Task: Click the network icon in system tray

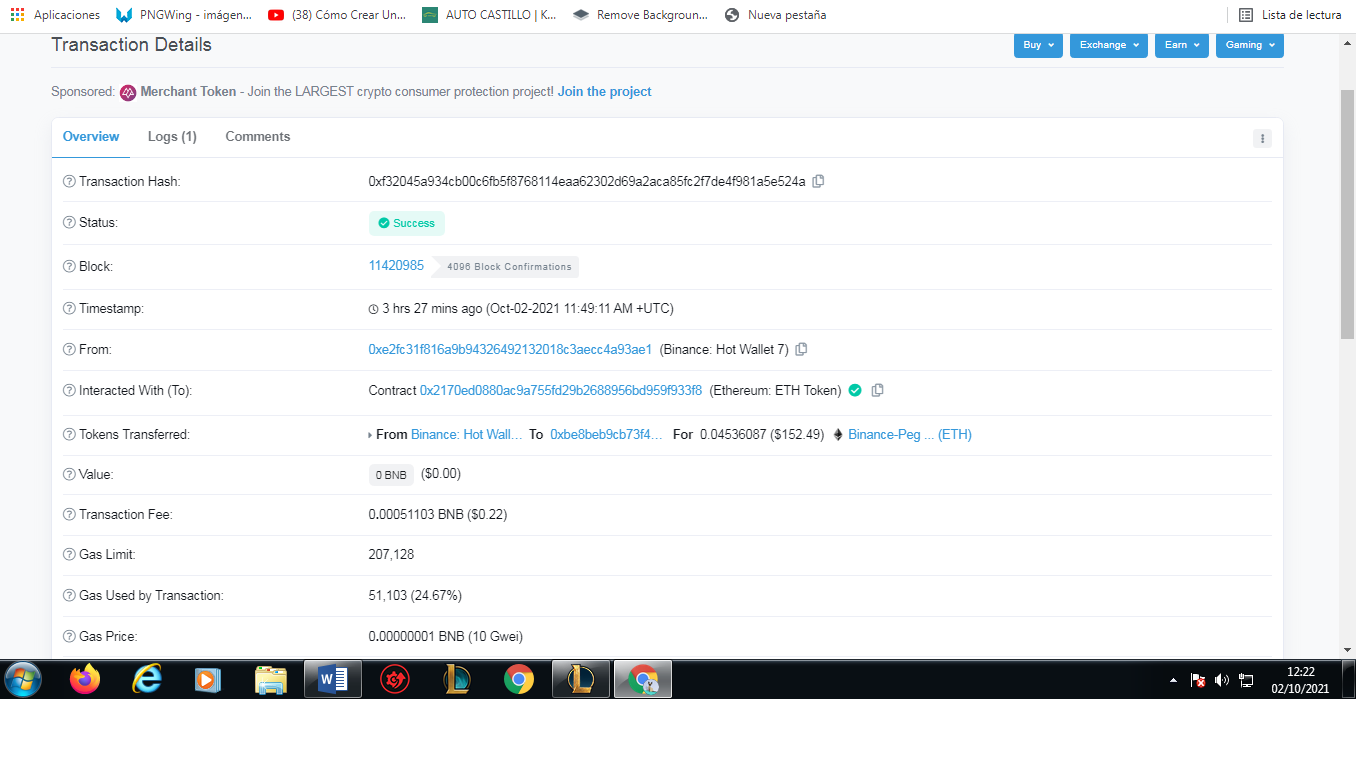Action: (x=1246, y=680)
